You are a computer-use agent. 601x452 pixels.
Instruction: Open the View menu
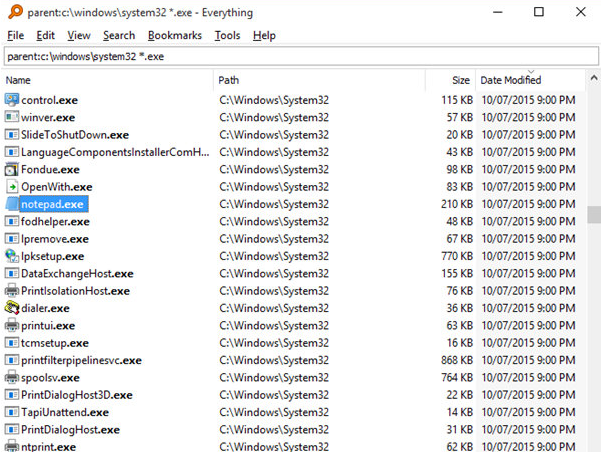pyautogui.click(x=79, y=35)
